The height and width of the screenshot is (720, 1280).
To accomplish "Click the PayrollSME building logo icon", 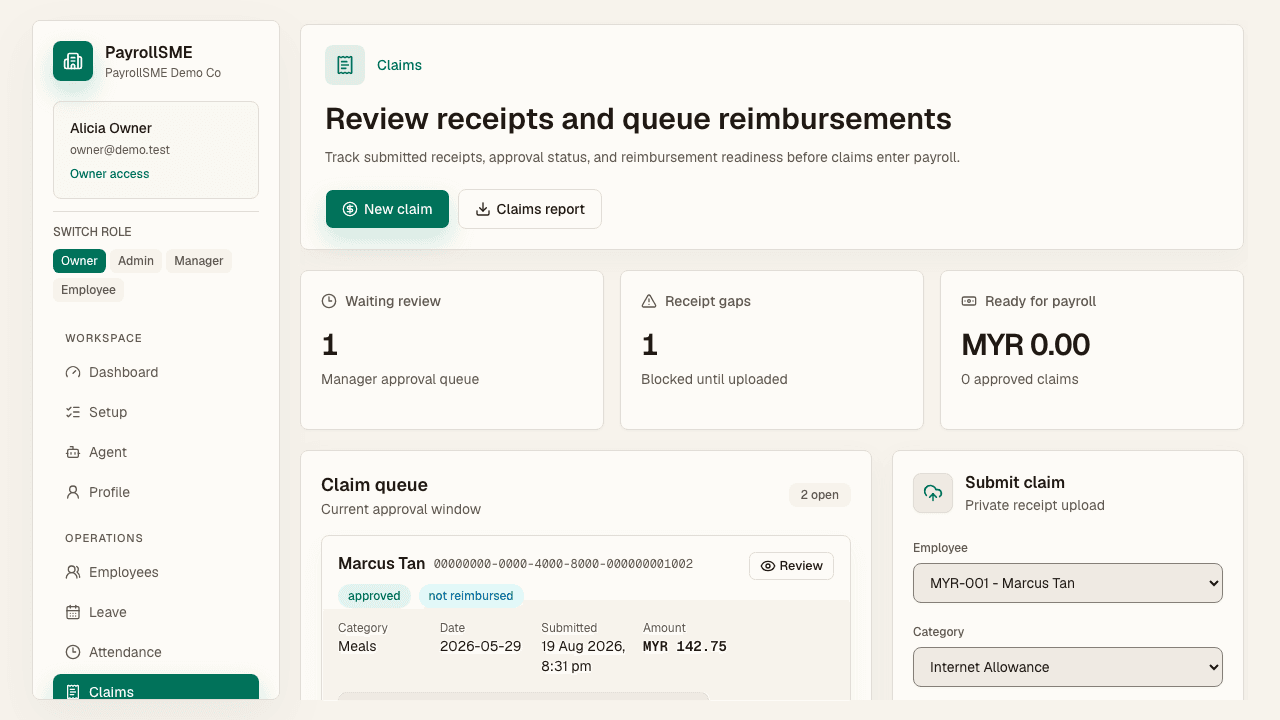I will [73, 61].
